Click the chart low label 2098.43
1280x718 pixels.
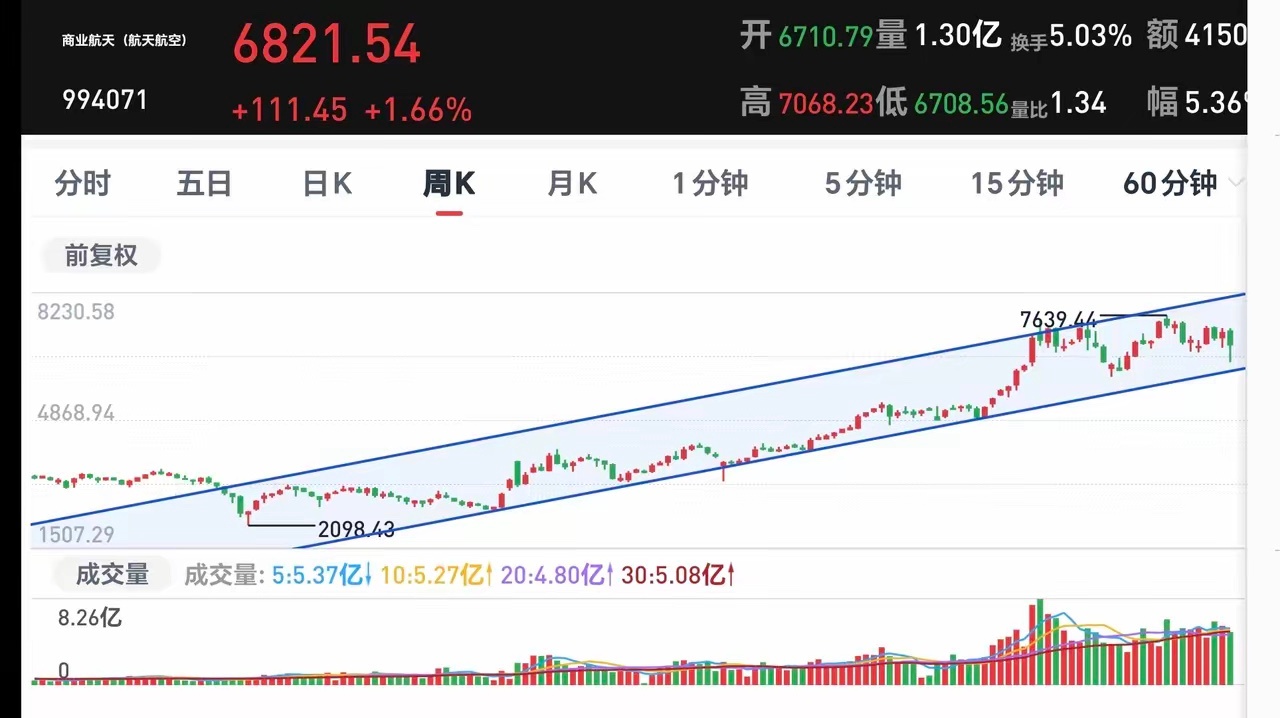pos(356,530)
